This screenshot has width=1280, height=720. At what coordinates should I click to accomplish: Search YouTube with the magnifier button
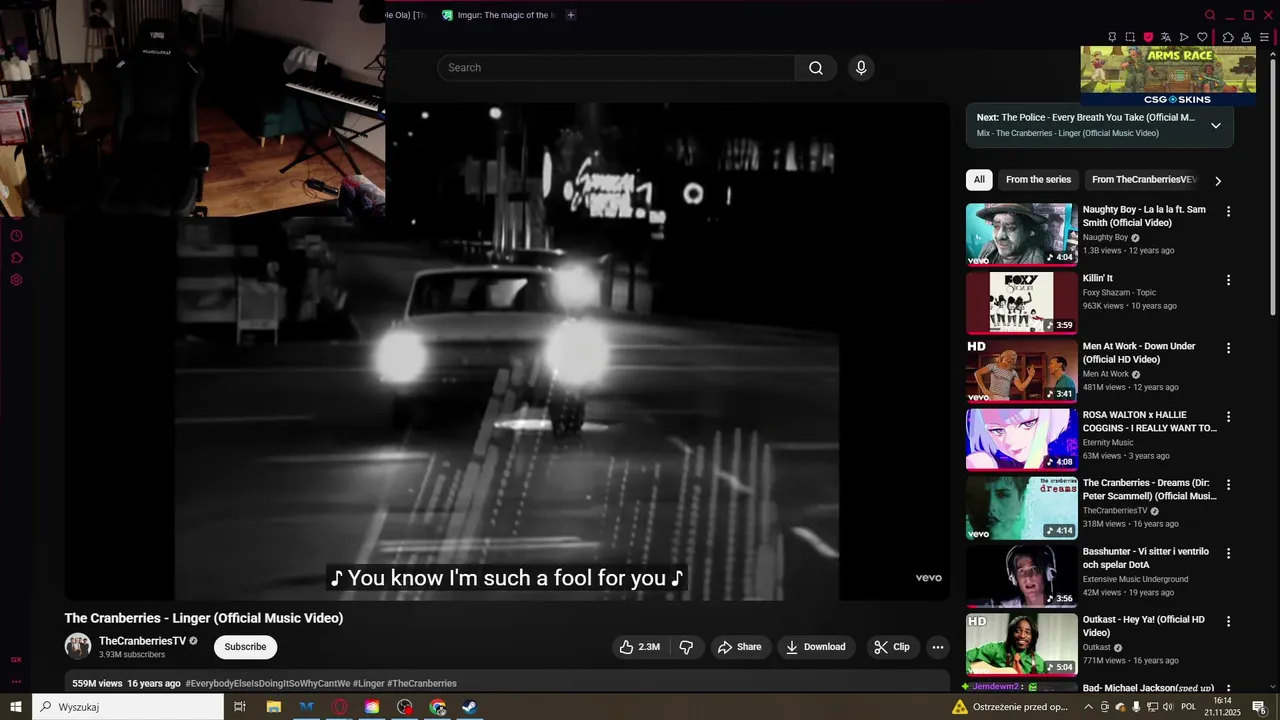(x=816, y=68)
